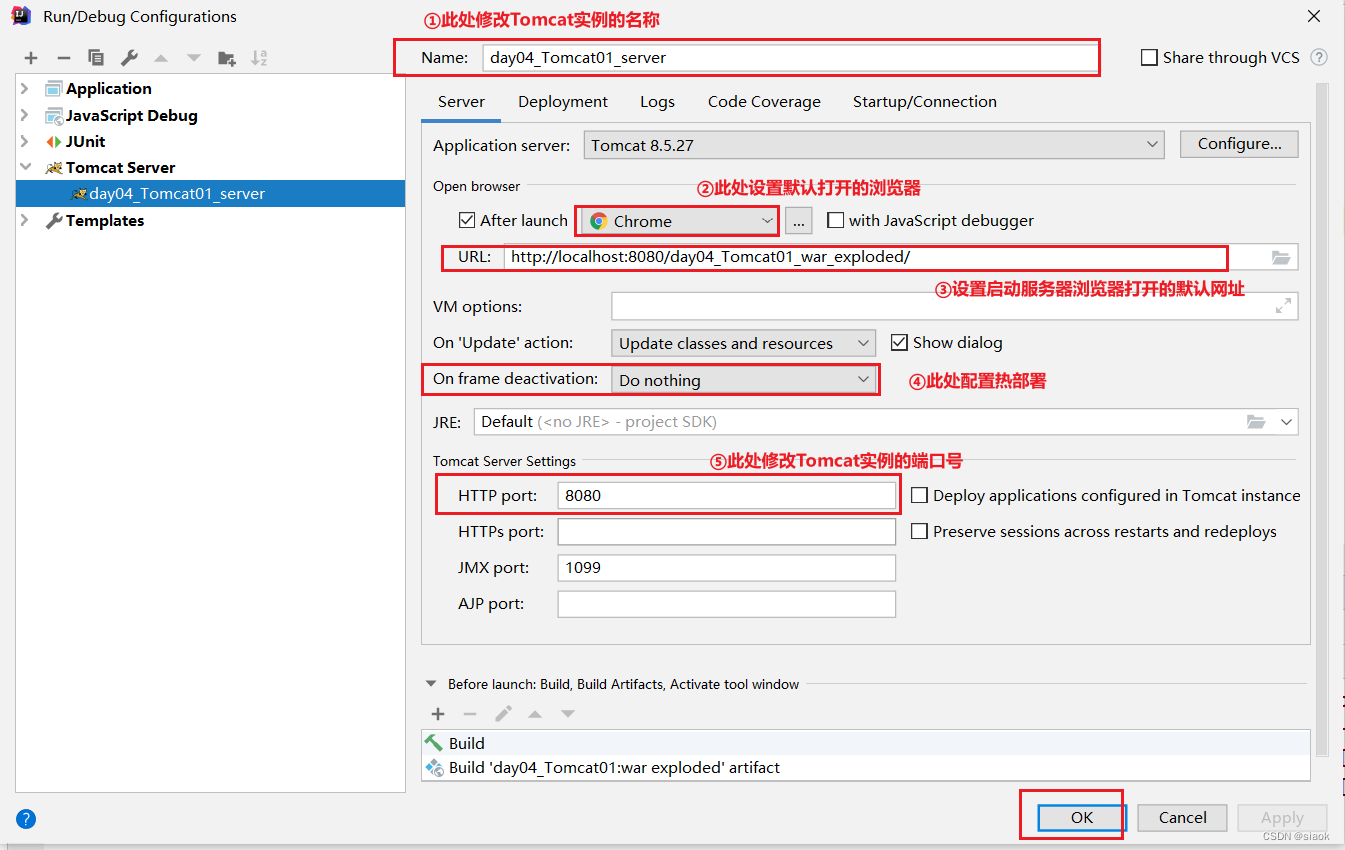The image size is (1345, 850).
Task: Copy the selected configuration
Action: pos(96,58)
